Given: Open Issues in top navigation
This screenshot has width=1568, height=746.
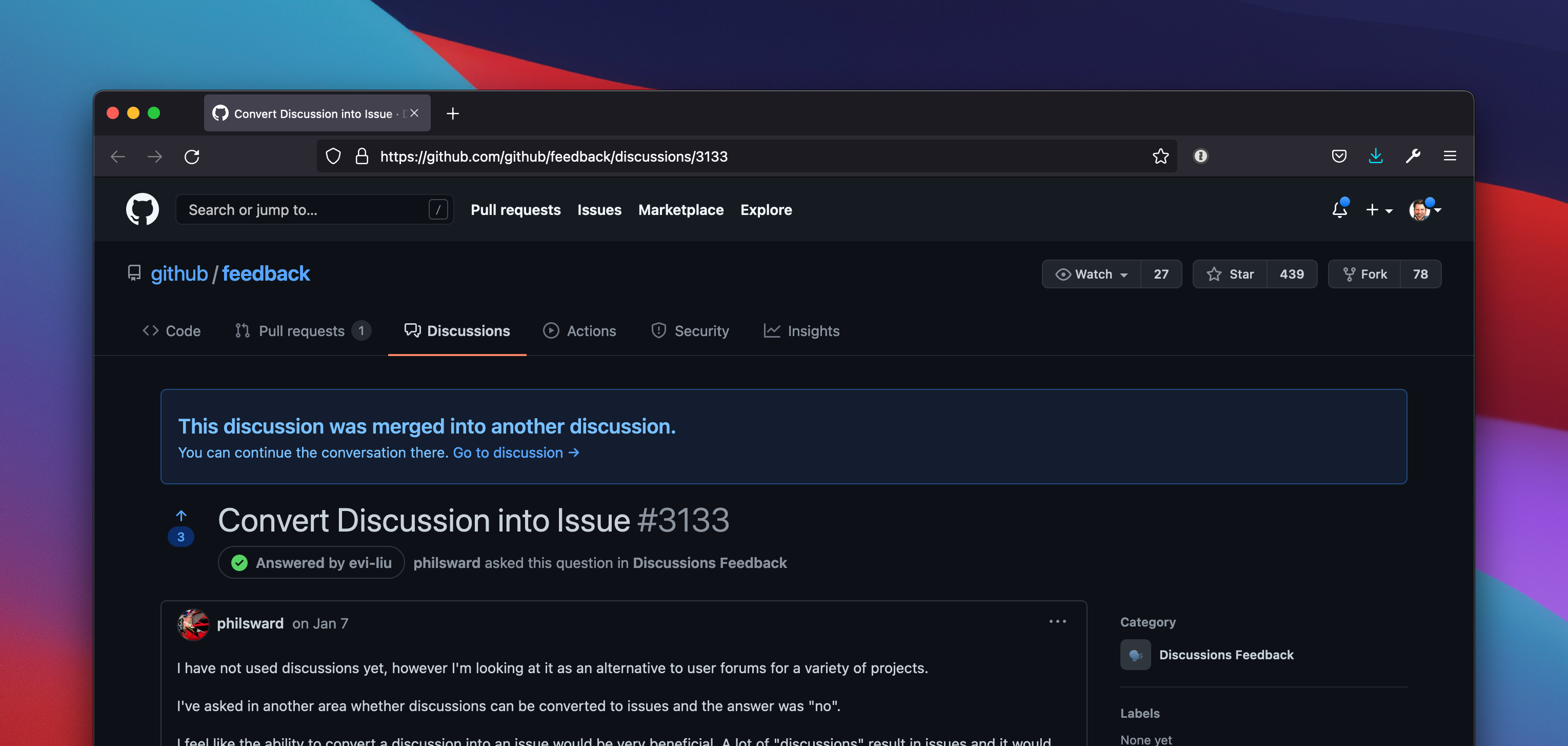Looking at the screenshot, I should (x=599, y=209).
